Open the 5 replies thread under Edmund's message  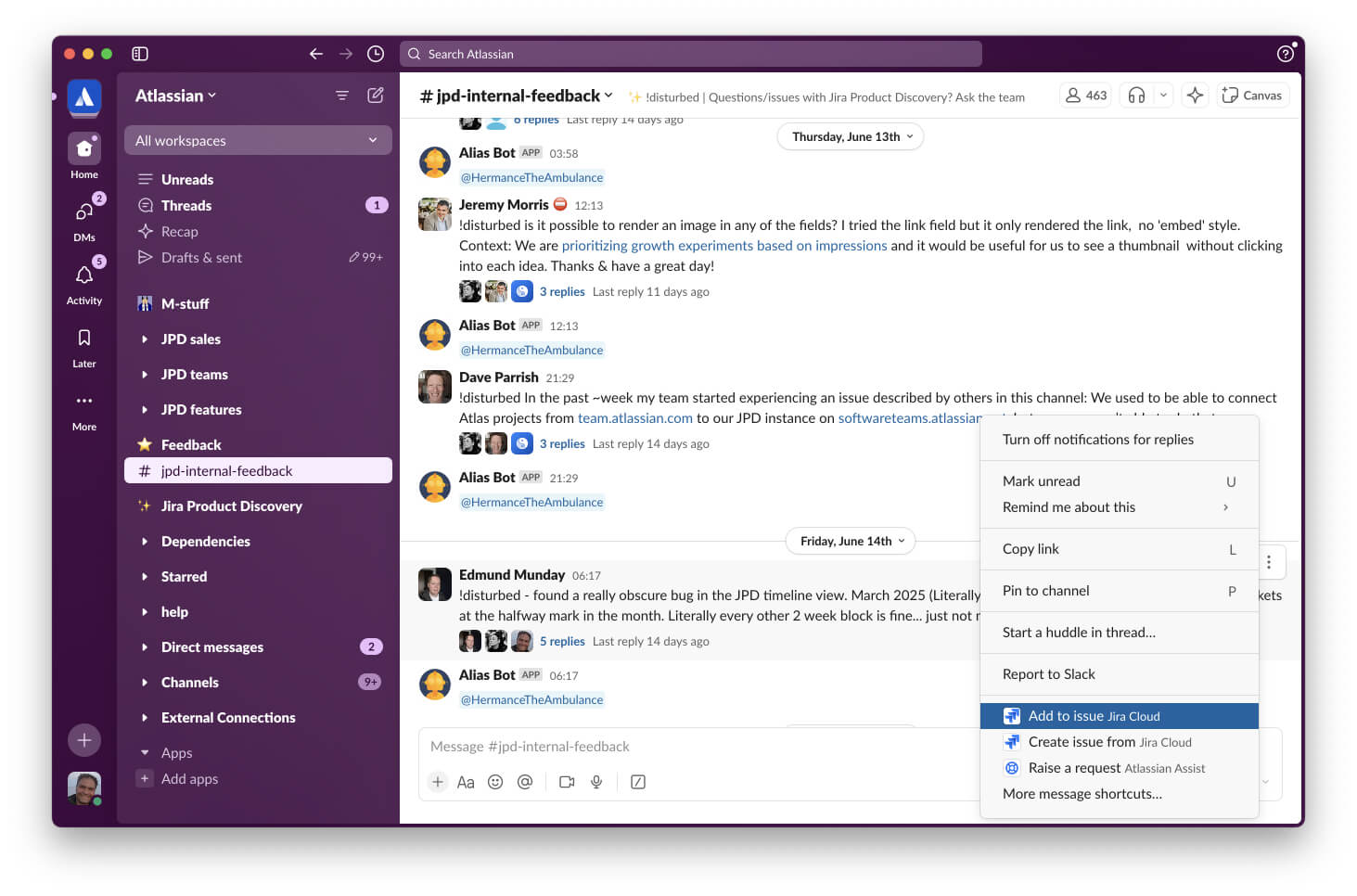click(562, 641)
